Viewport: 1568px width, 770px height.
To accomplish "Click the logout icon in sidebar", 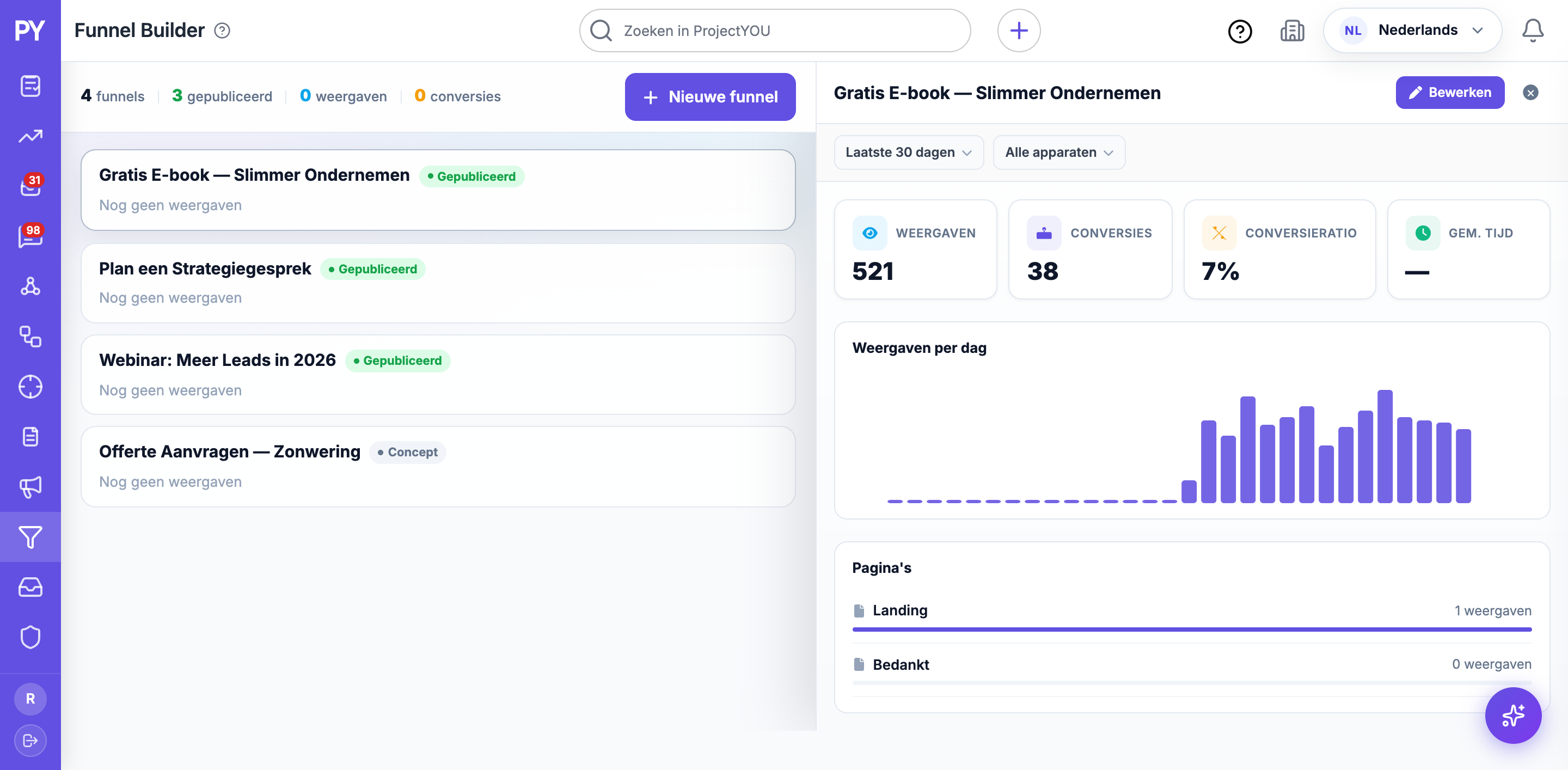I will [x=30, y=740].
